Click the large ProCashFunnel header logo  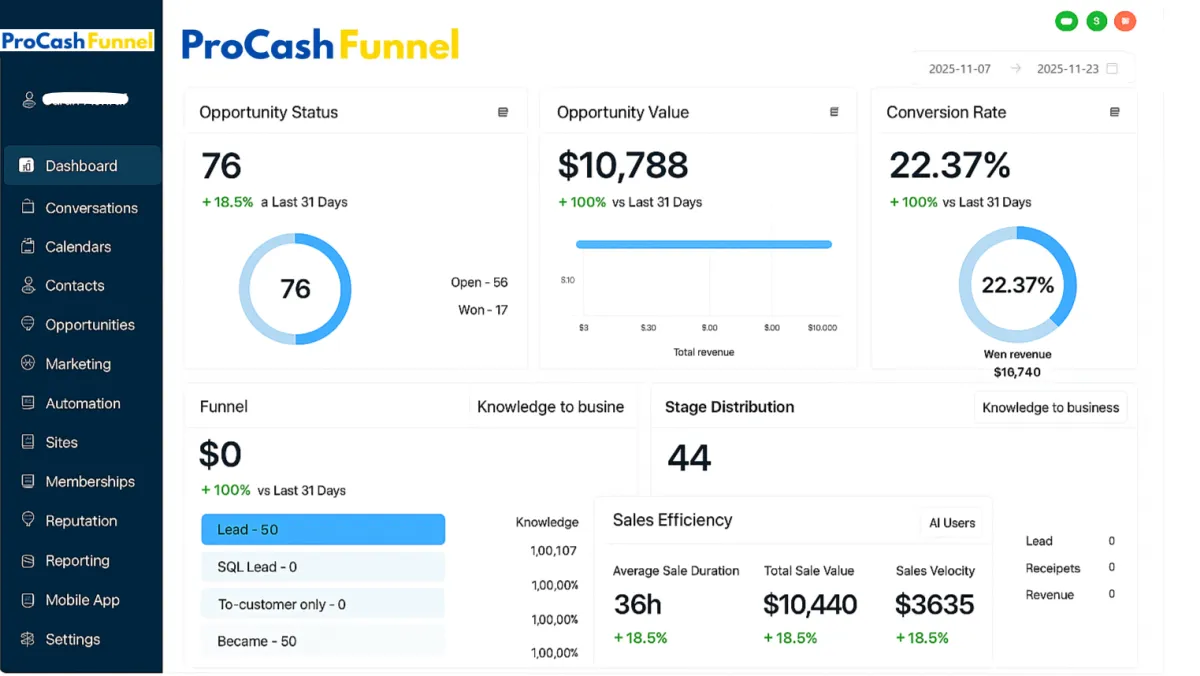pyautogui.click(x=320, y=45)
